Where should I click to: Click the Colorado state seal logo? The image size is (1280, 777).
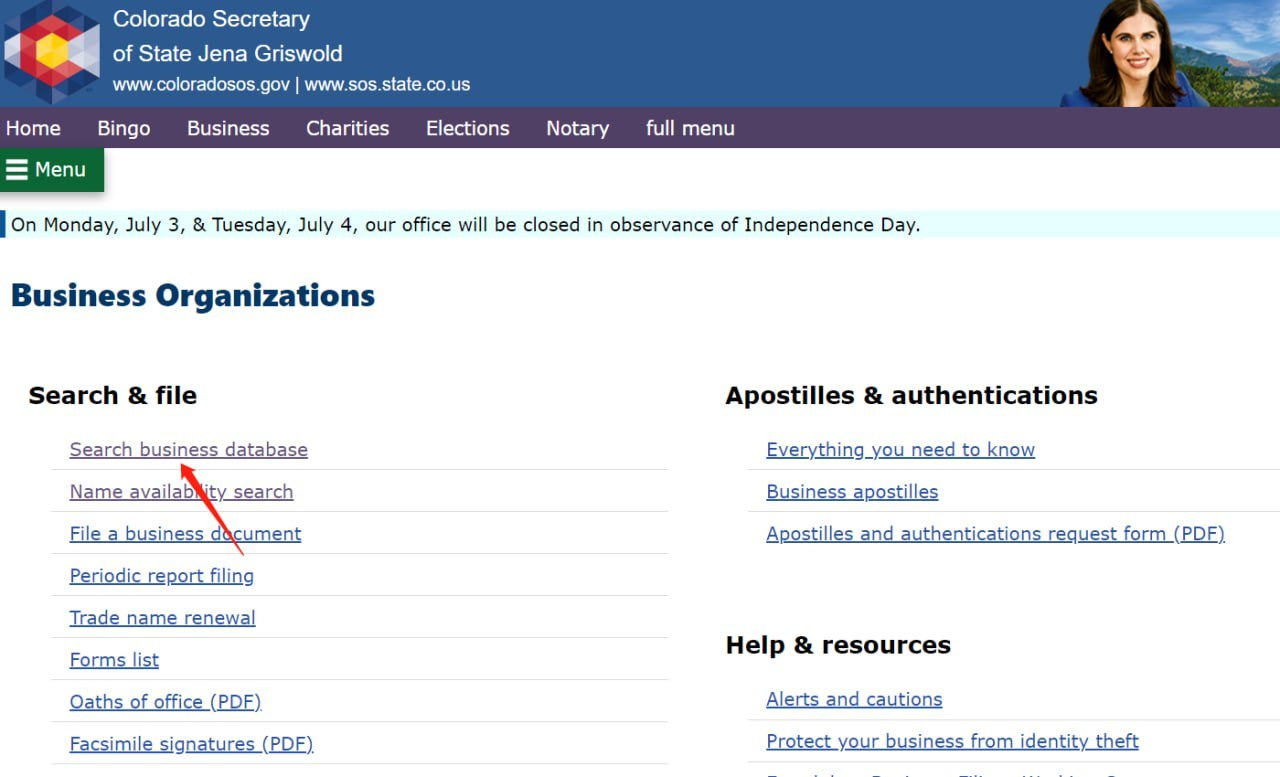pyautogui.click(x=52, y=50)
